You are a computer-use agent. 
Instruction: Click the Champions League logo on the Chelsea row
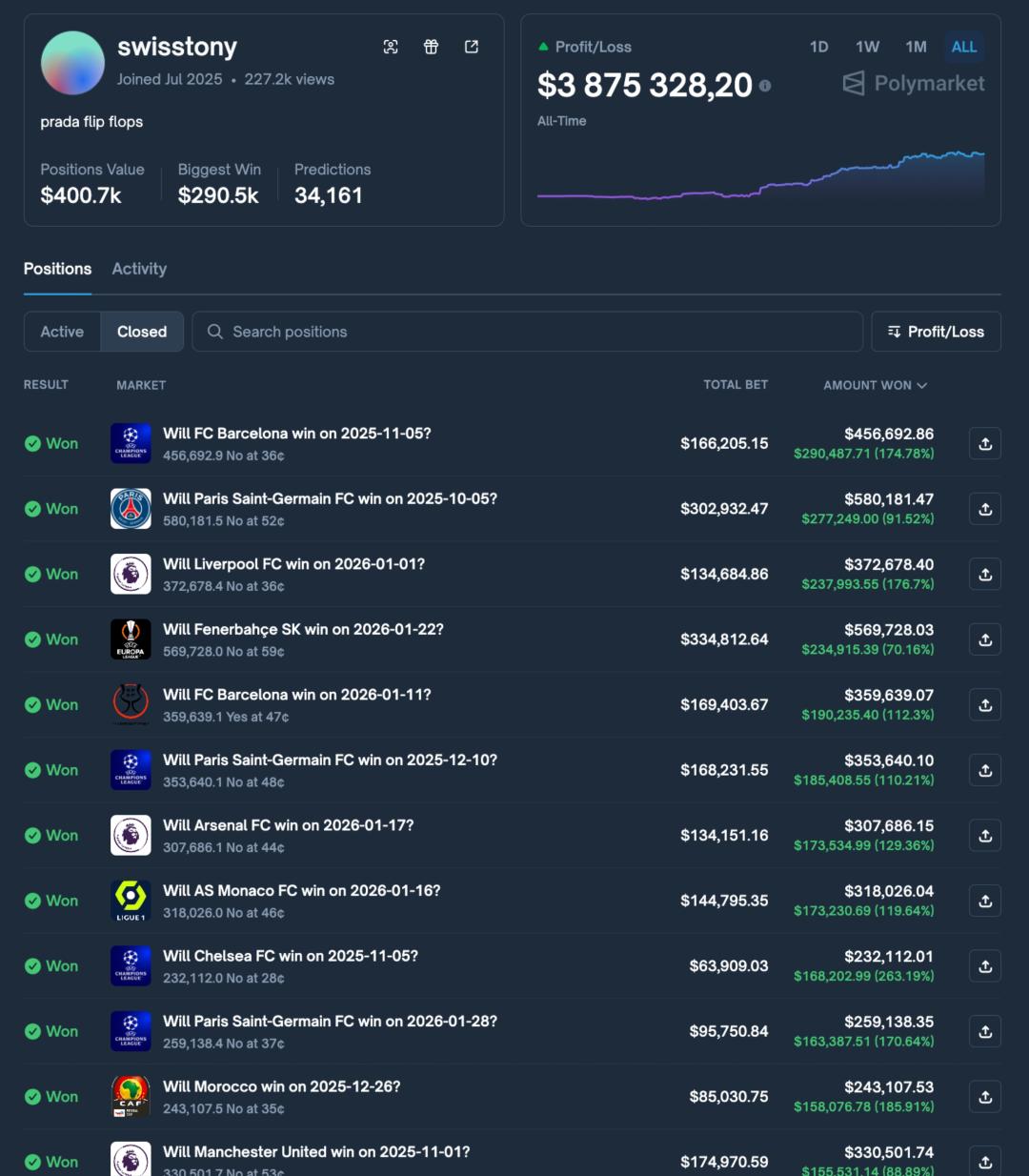click(x=131, y=965)
